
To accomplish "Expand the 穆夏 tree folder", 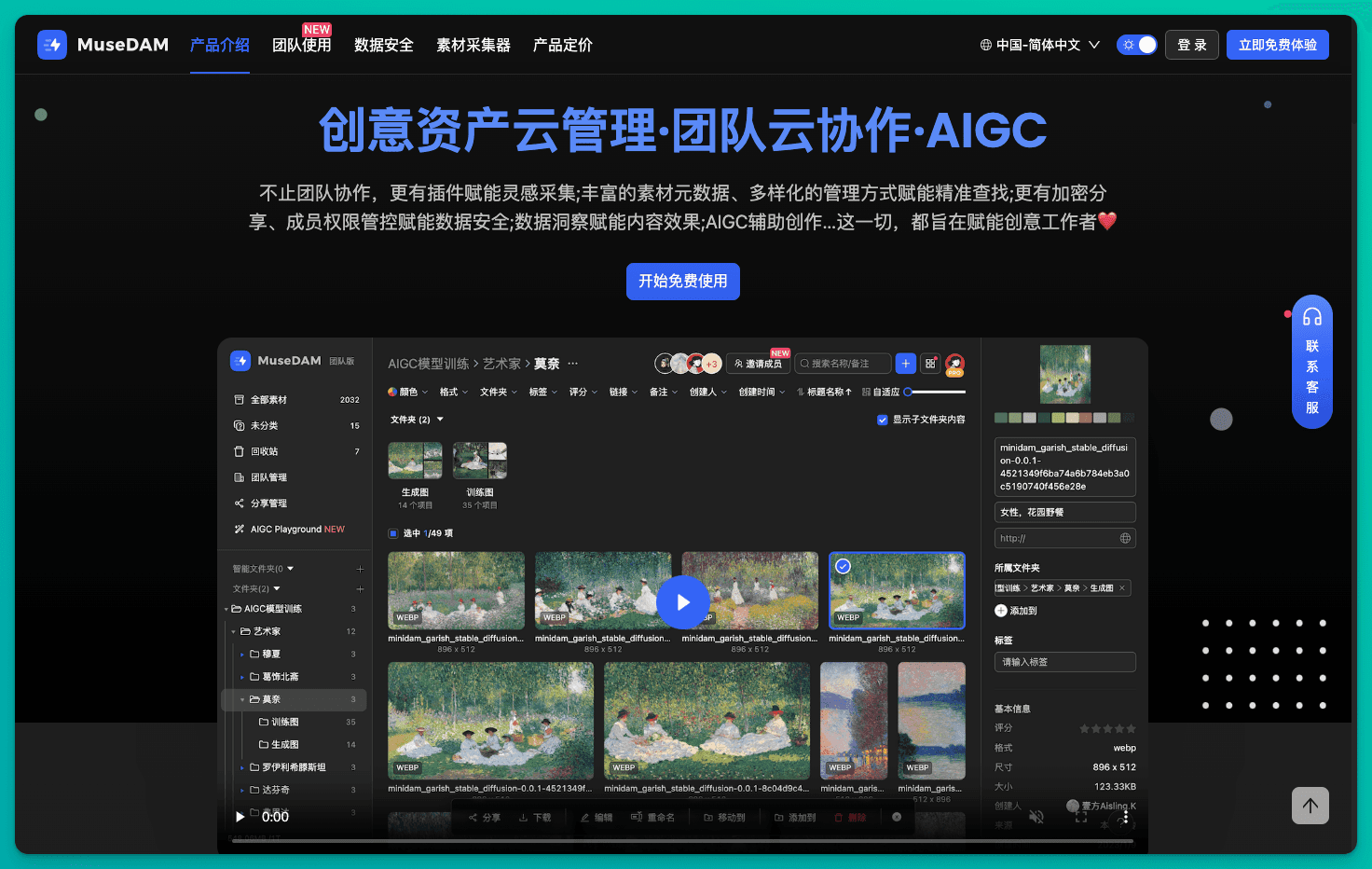I will 242,655.
